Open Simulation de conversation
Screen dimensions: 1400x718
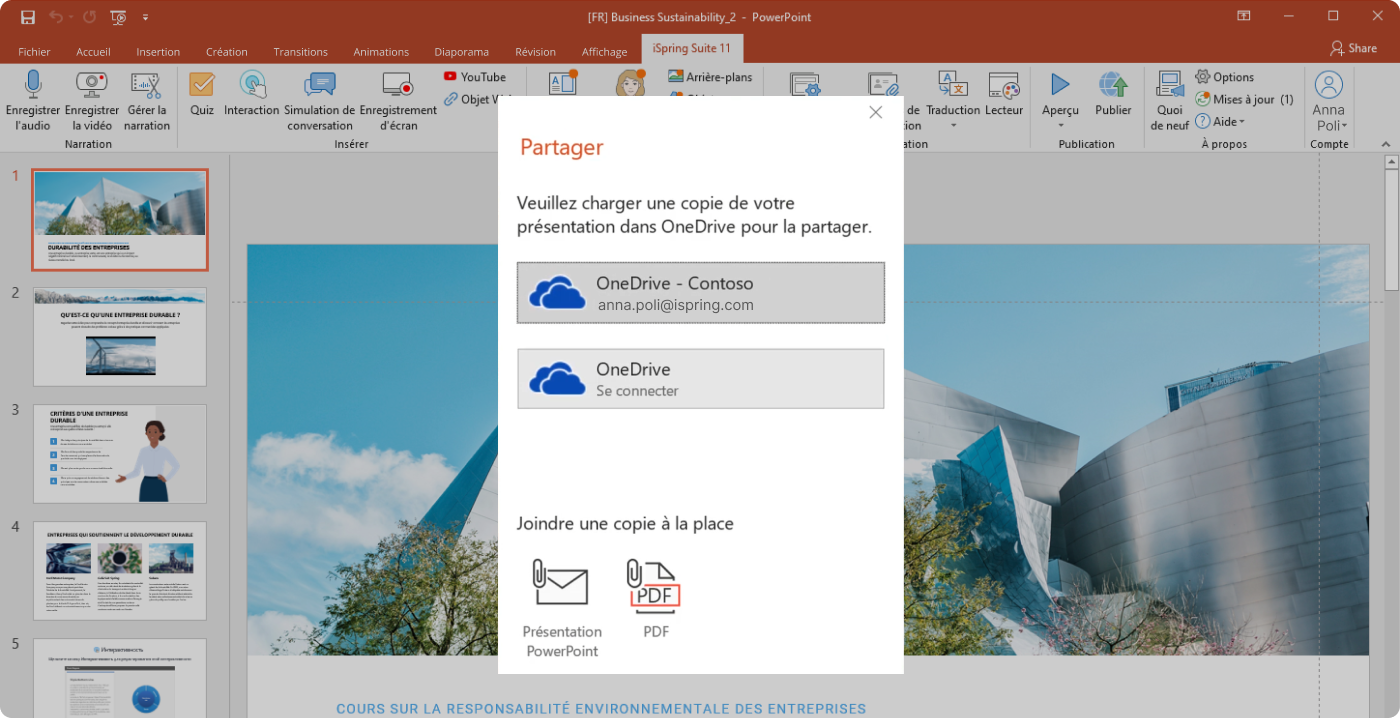(x=319, y=100)
